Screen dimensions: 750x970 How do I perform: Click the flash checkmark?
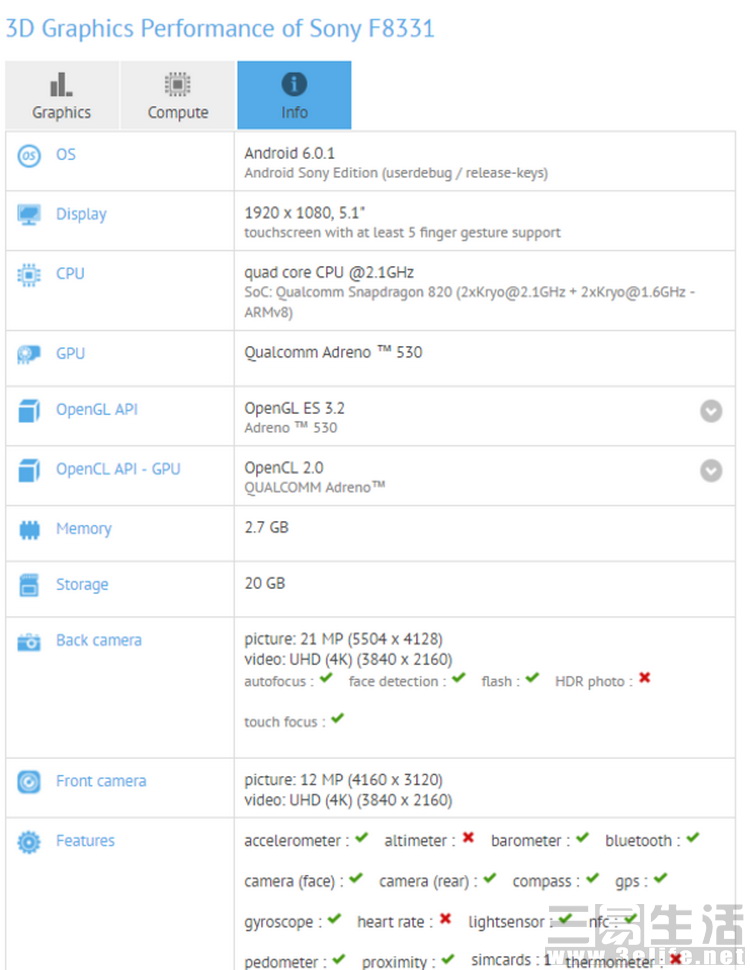point(532,678)
